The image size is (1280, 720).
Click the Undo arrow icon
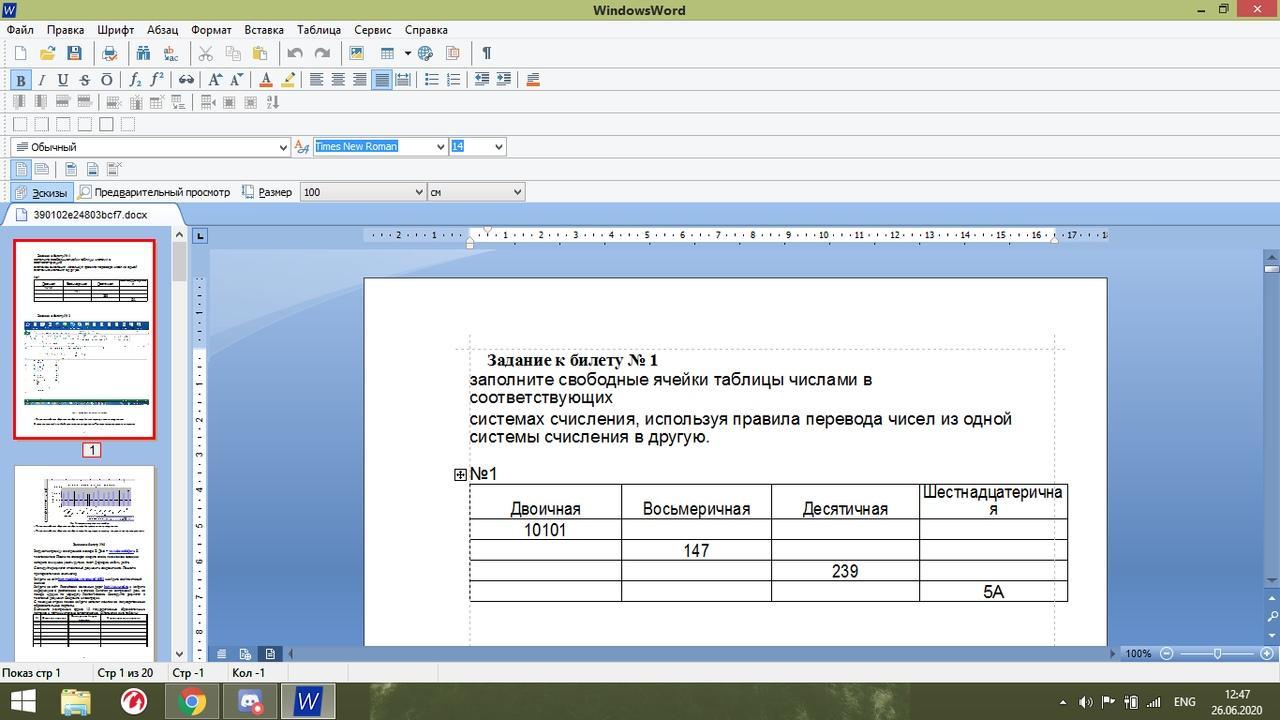(x=294, y=53)
